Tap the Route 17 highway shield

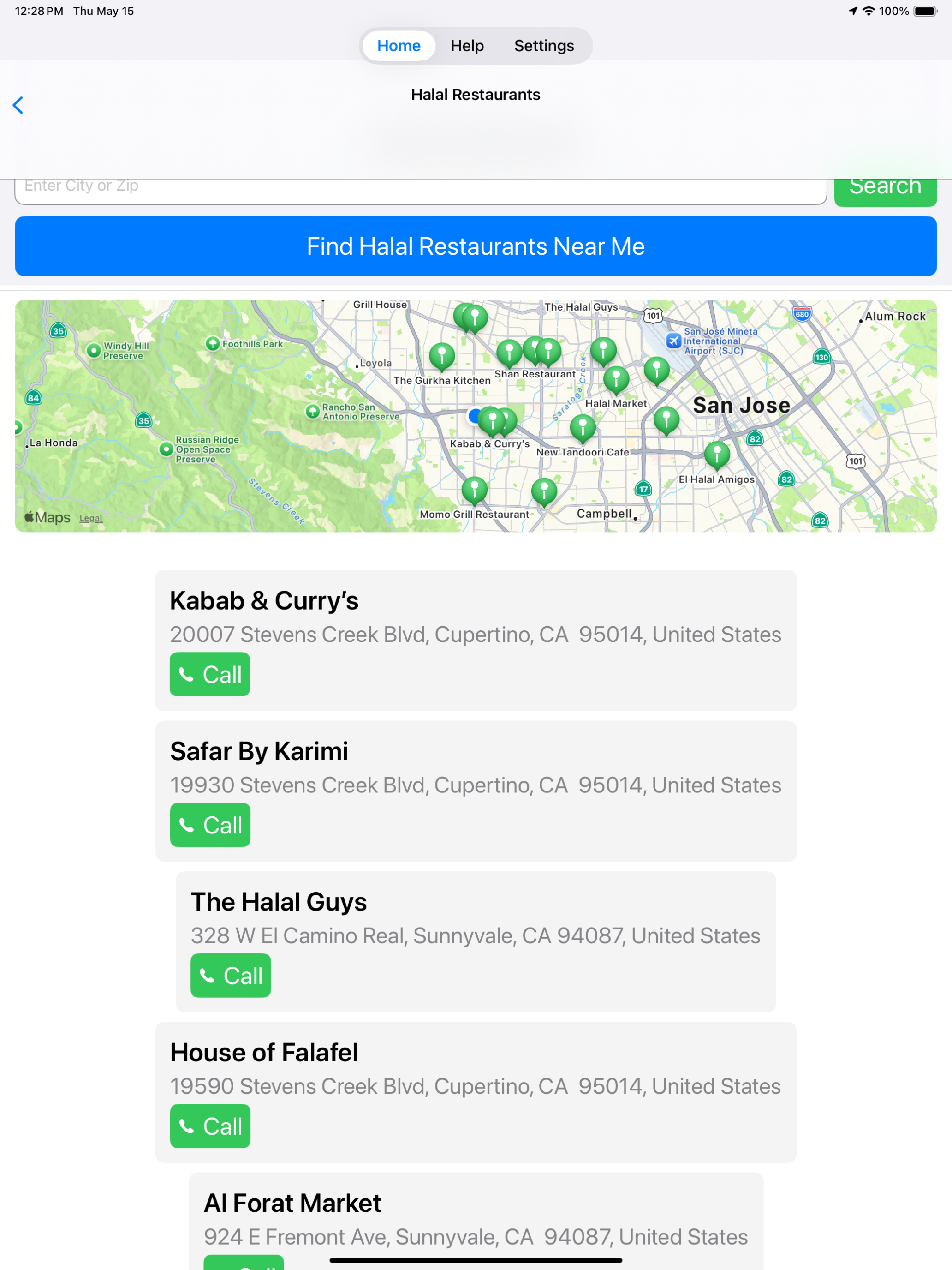(x=643, y=489)
